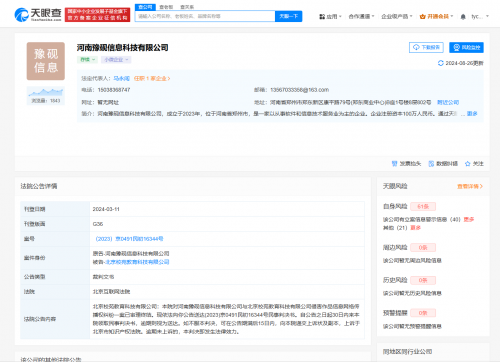Expand the 合作通道 menu
Image resolution: width=500 pixels, height=362 pixels.
[361, 16]
